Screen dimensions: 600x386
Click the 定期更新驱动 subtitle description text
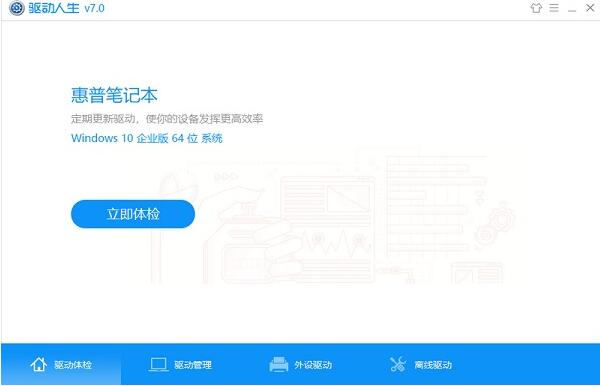point(167,119)
